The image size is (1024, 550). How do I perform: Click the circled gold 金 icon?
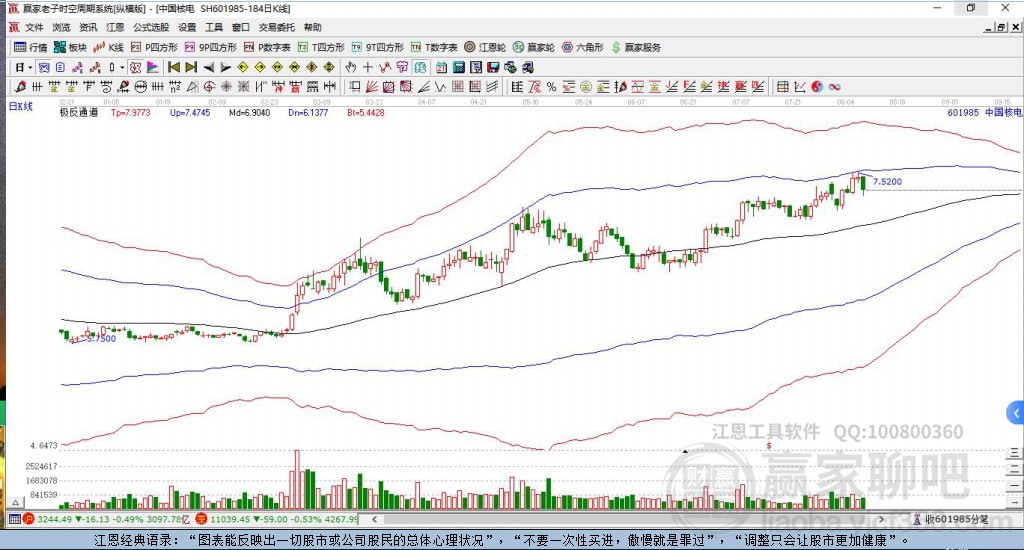(586, 87)
